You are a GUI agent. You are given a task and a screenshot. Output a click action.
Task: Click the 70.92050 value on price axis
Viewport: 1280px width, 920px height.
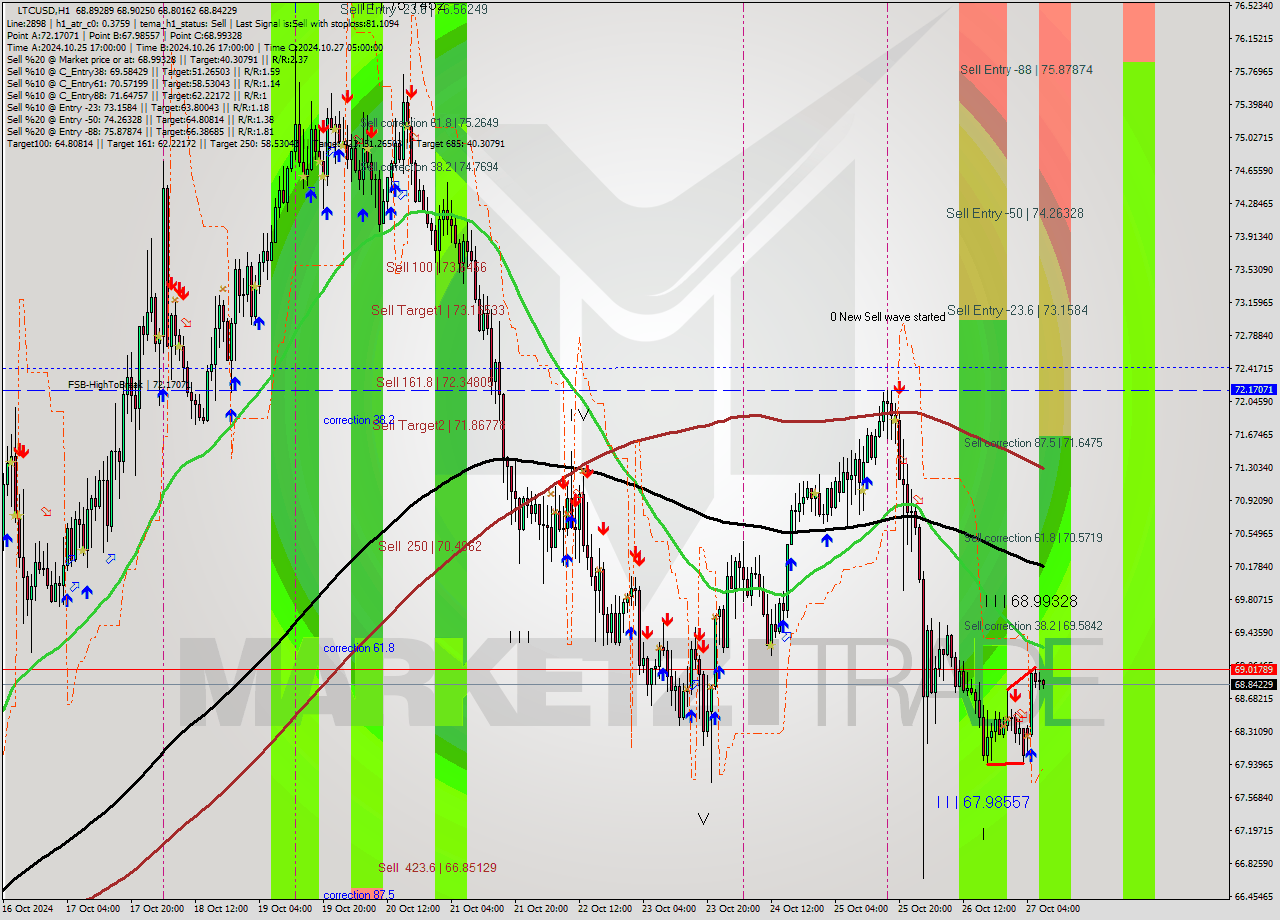pyautogui.click(x=1253, y=500)
